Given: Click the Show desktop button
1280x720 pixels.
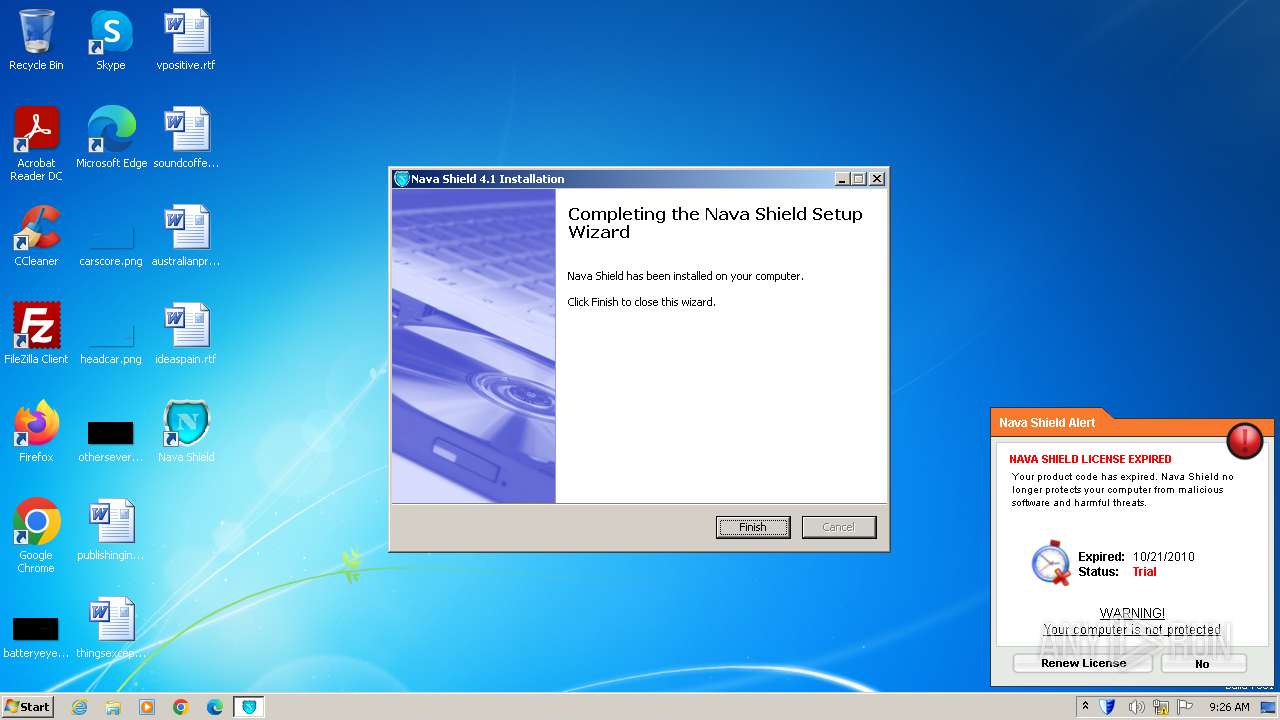Looking at the screenshot, I should pos(1269,707).
